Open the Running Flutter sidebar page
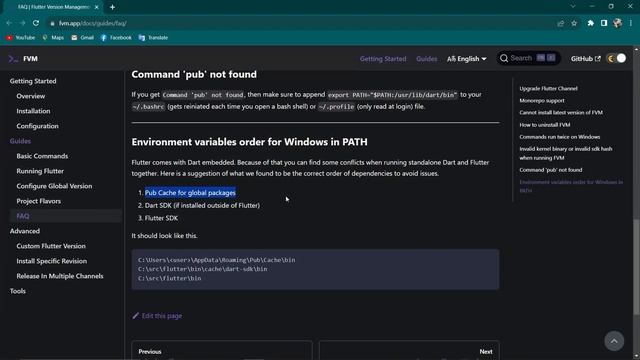The width and height of the screenshot is (640, 360). tap(40, 171)
